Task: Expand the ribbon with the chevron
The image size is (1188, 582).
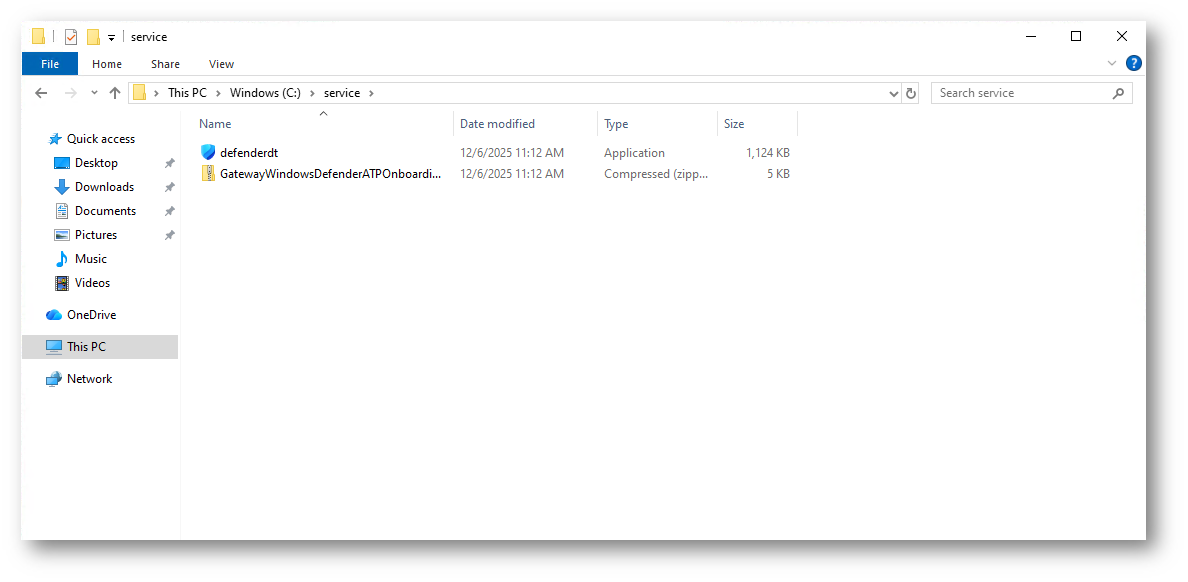Action: 1111,63
